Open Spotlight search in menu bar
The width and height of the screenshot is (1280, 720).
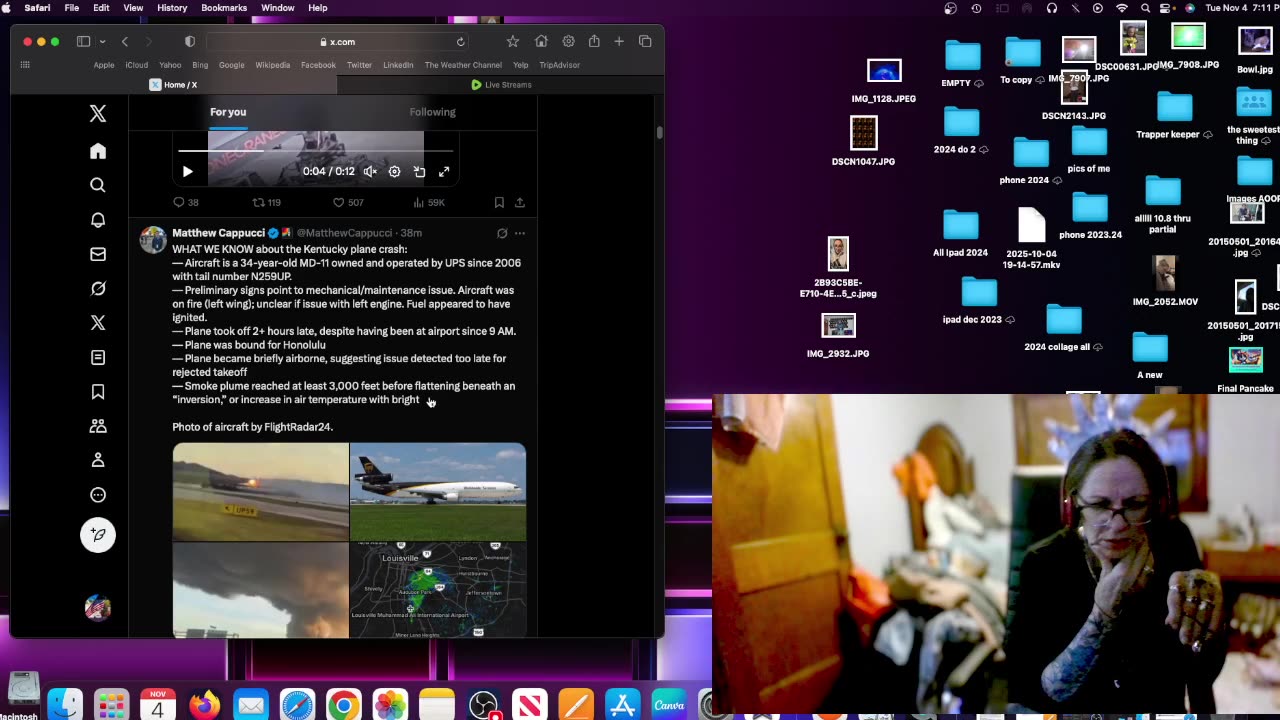(x=1146, y=8)
